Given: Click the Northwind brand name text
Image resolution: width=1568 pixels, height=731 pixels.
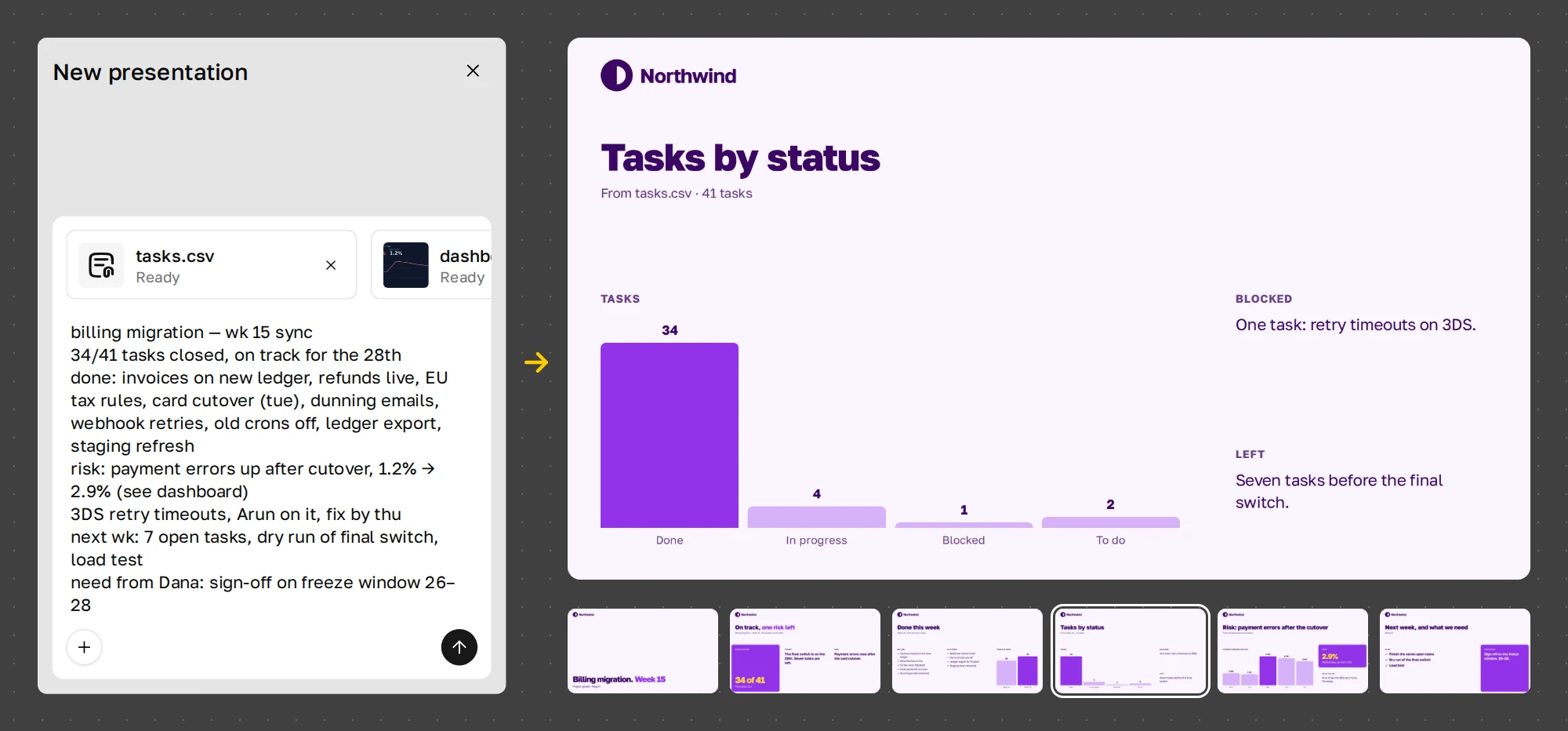Looking at the screenshot, I should (x=688, y=76).
